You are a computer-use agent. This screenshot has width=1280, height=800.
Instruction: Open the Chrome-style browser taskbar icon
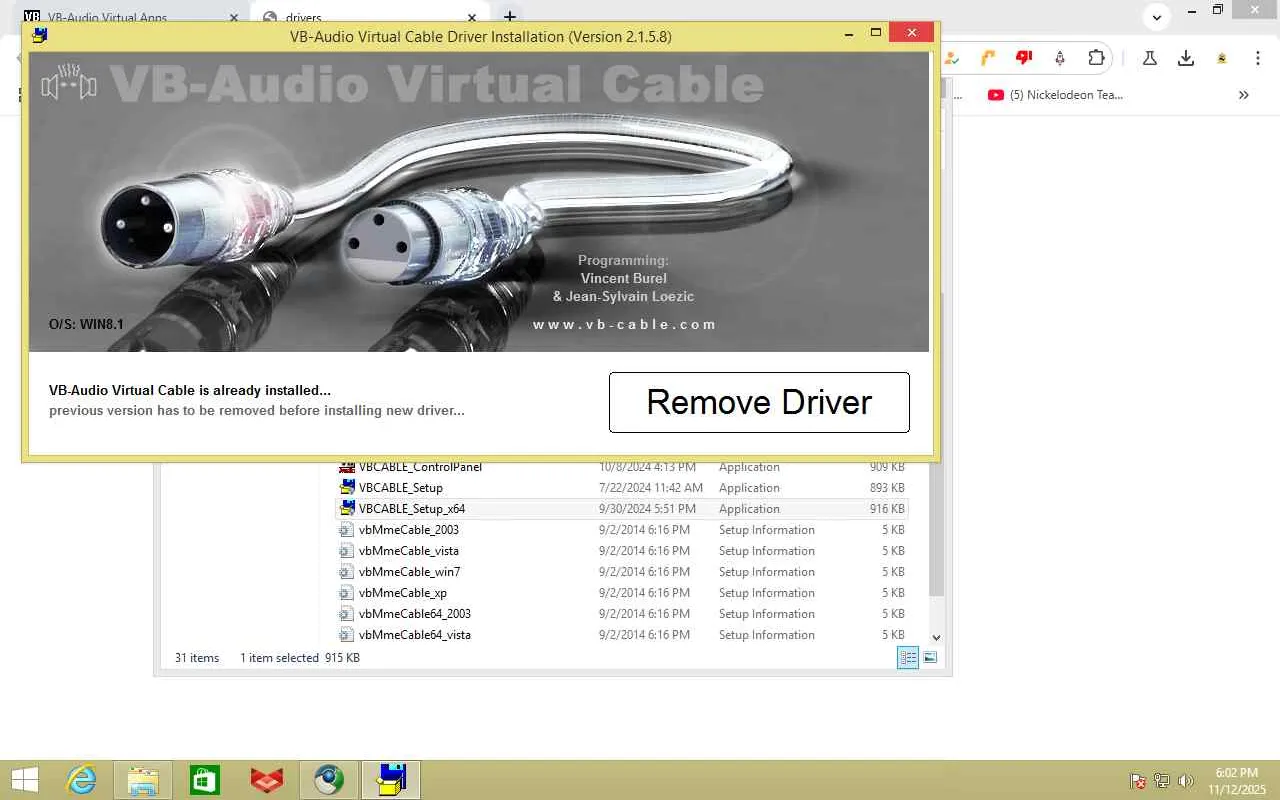pos(329,780)
